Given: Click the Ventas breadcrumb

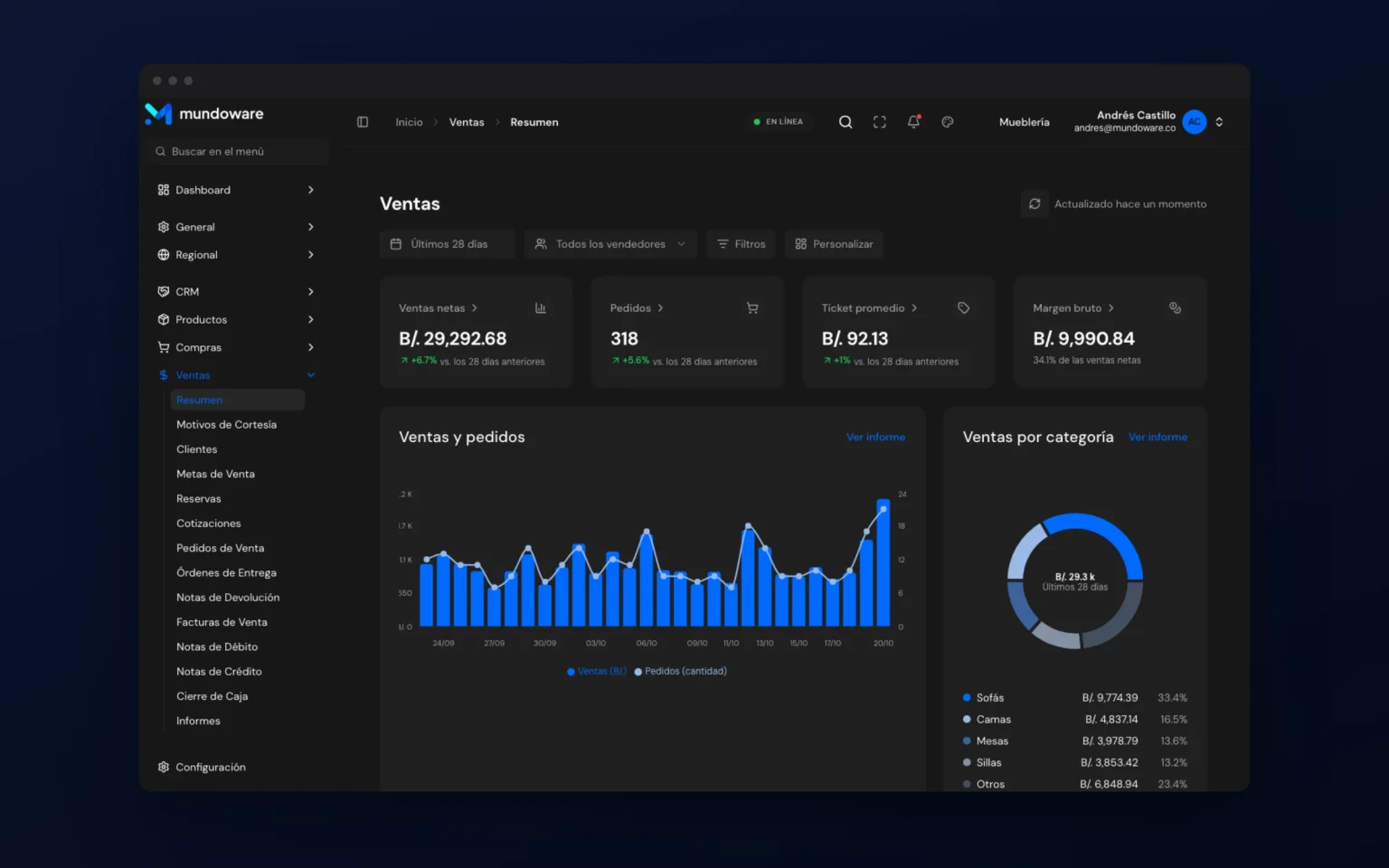Looking at the screenshot, I should pos(467,122).
